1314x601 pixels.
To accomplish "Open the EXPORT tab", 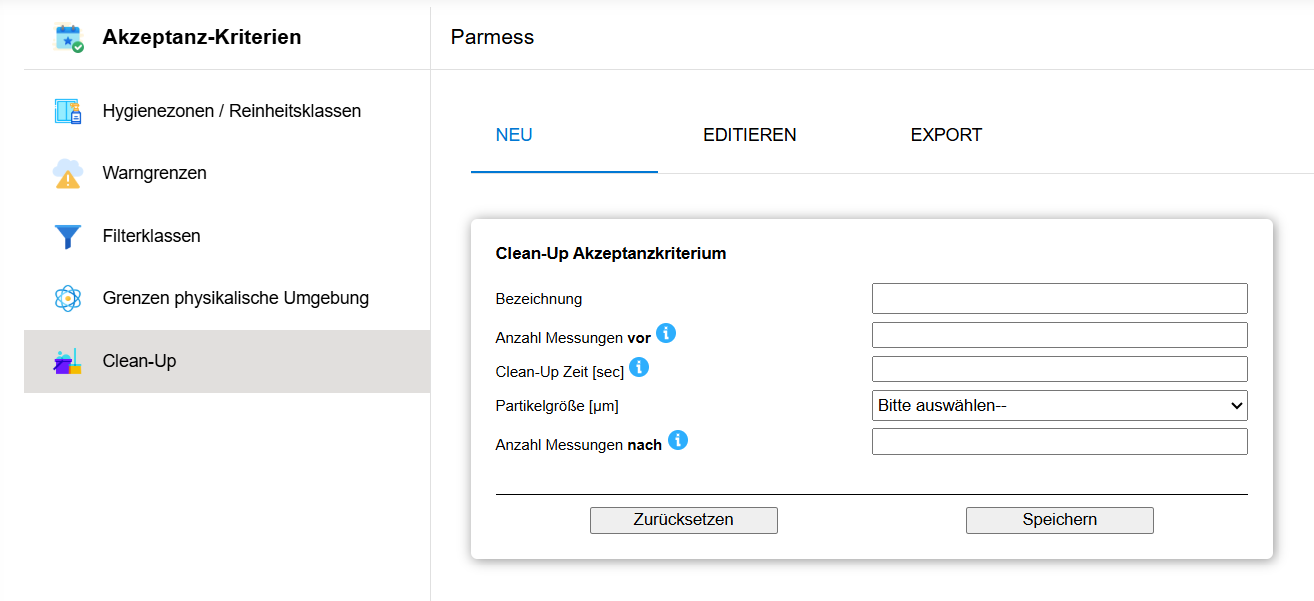I will click(945, 134).
